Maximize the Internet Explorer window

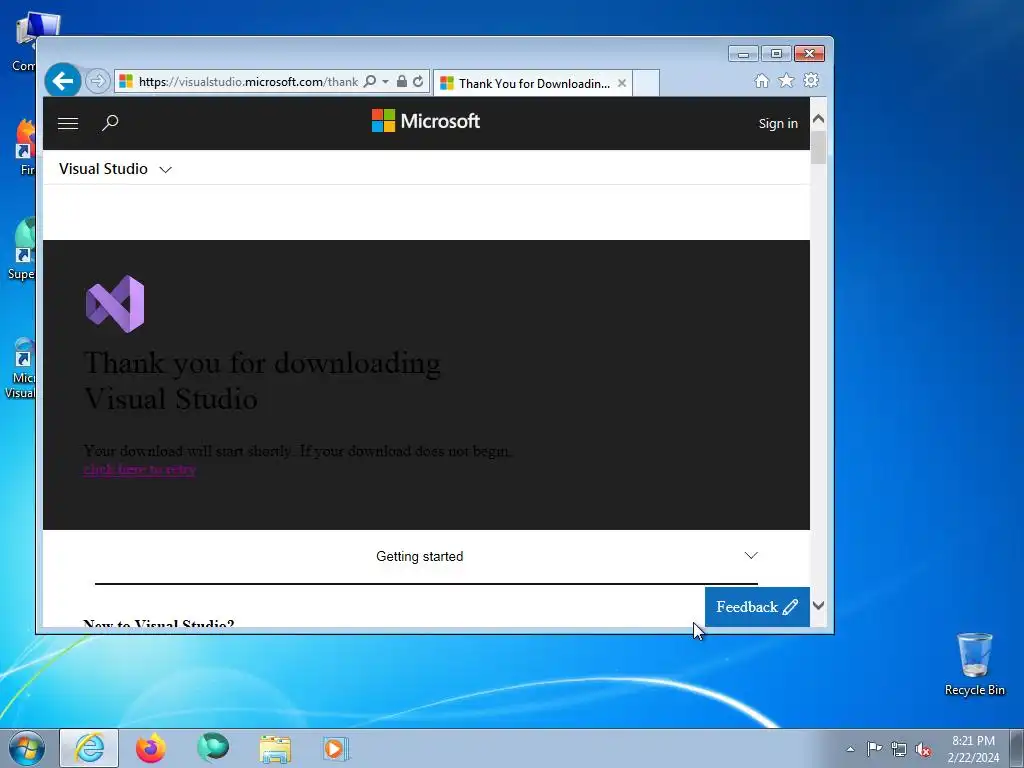tap(776, 54)
